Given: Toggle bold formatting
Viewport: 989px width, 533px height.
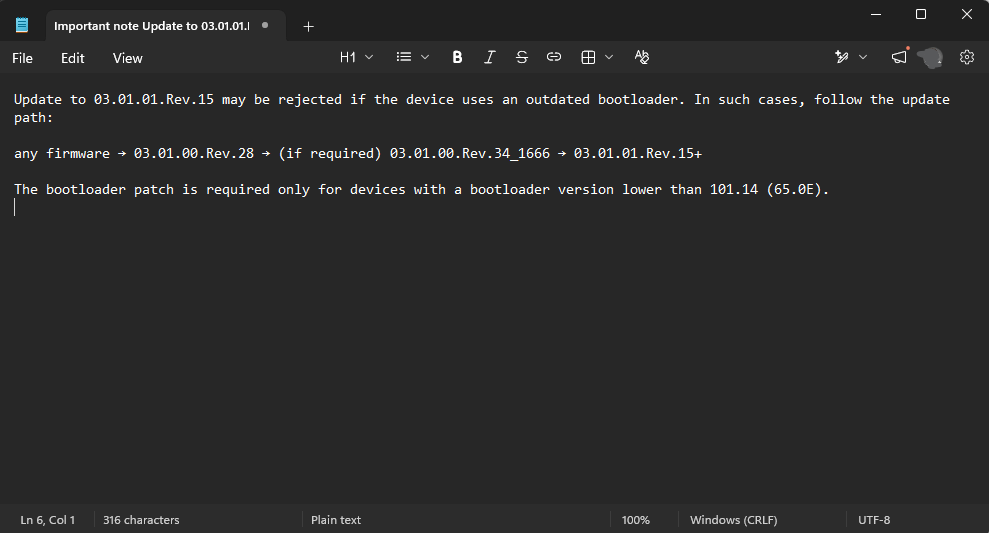Looking at the screenshot, I should click(x=457, y=57).
